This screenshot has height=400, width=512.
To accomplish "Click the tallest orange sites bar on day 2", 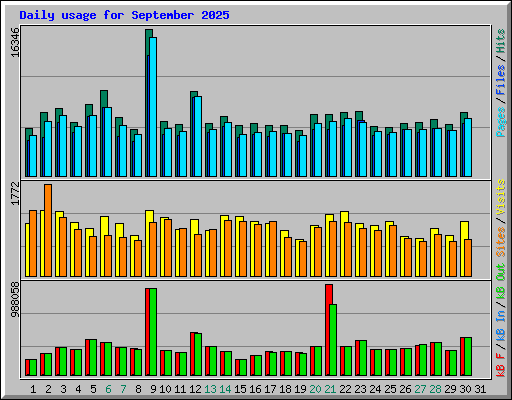I will click(x=48, y=230).
